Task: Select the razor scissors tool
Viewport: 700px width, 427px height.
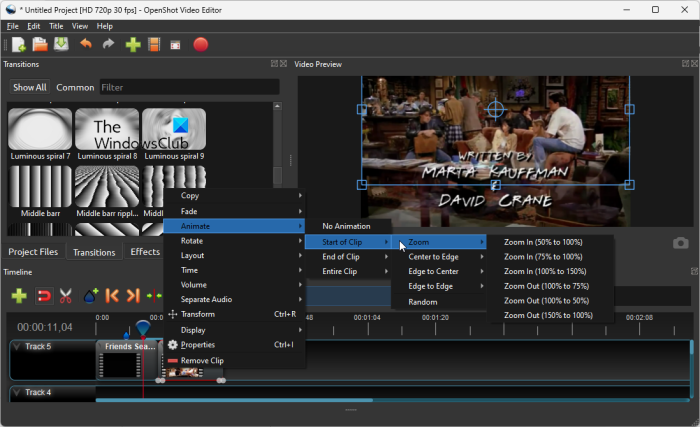Action: (66, 296)
